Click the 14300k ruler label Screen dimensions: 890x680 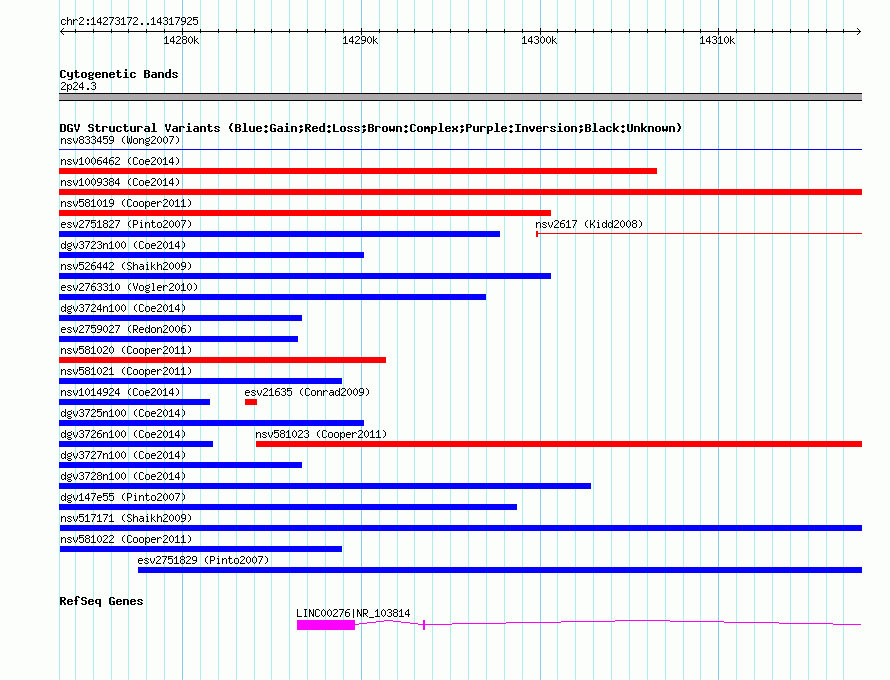(539, 40)
